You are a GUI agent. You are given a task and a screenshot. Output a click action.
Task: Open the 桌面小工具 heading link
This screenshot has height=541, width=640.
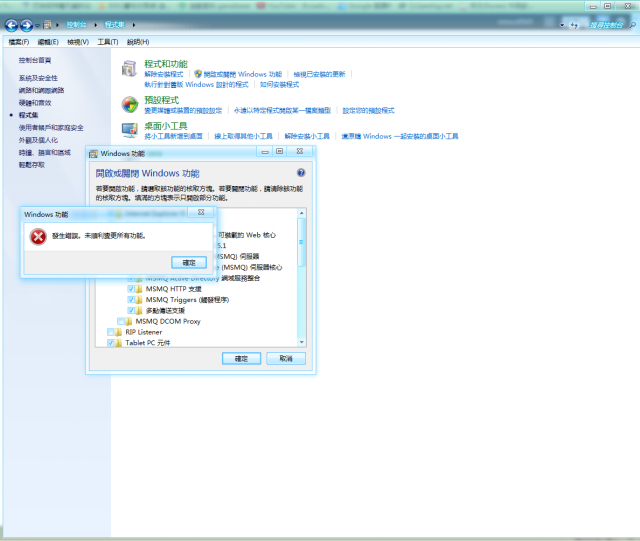166,126
